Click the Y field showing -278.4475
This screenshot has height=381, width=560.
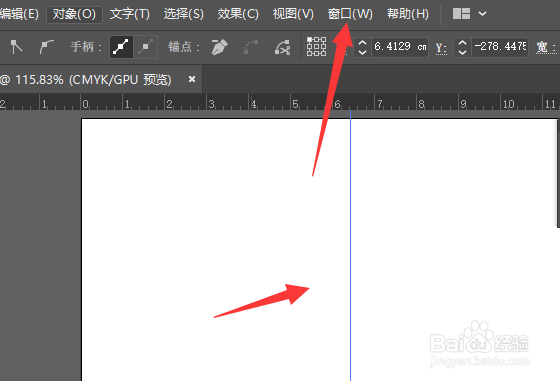click(500, 47)
